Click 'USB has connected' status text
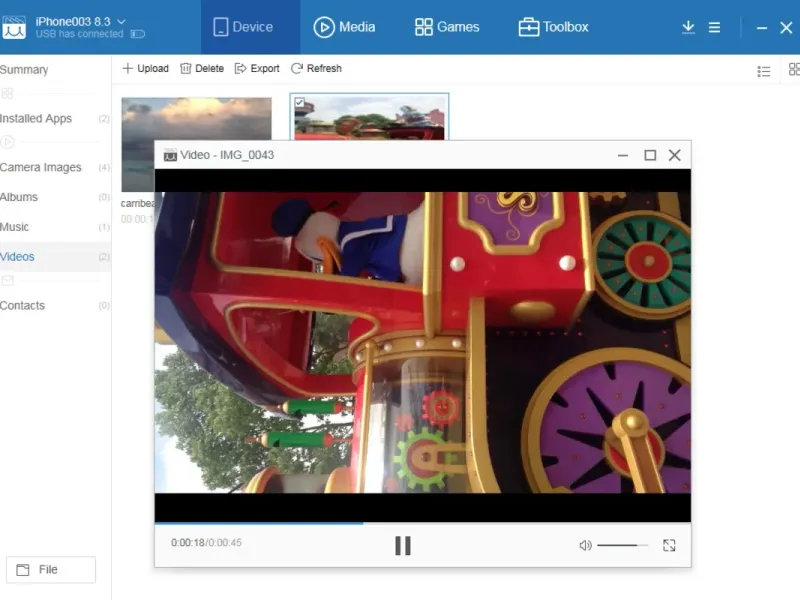The image size is (800, 600). 79,34
